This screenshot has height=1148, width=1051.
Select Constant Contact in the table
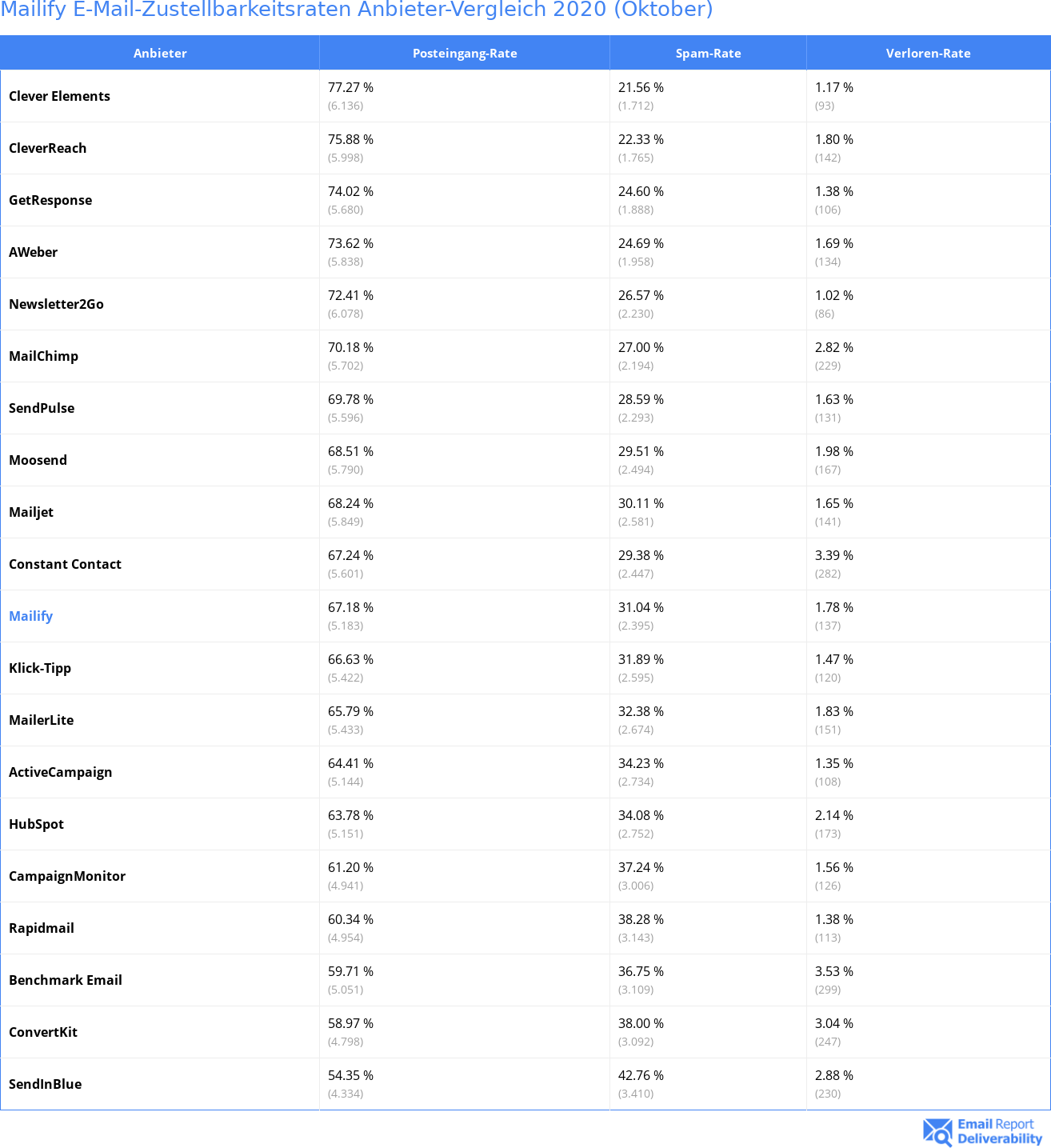[x=65, y=564]
